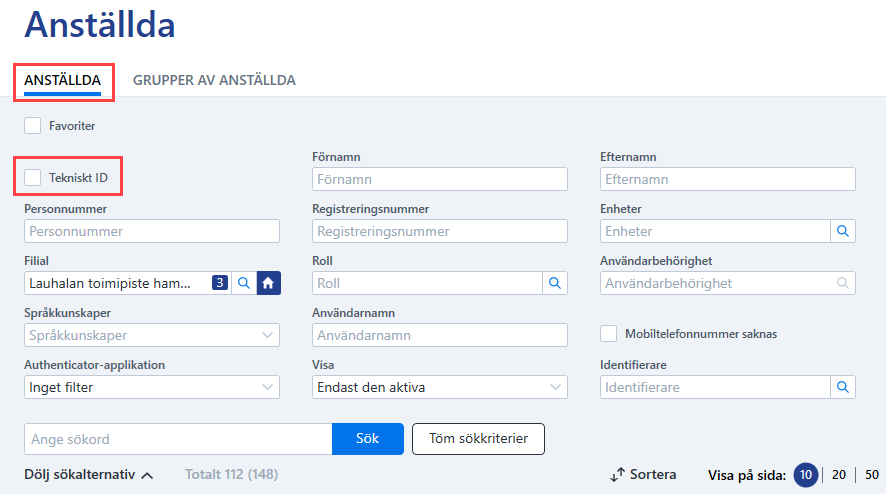Click the Totalt 112 (148) text
This screenshot has height=494, width=886.
tap(232, 474)
